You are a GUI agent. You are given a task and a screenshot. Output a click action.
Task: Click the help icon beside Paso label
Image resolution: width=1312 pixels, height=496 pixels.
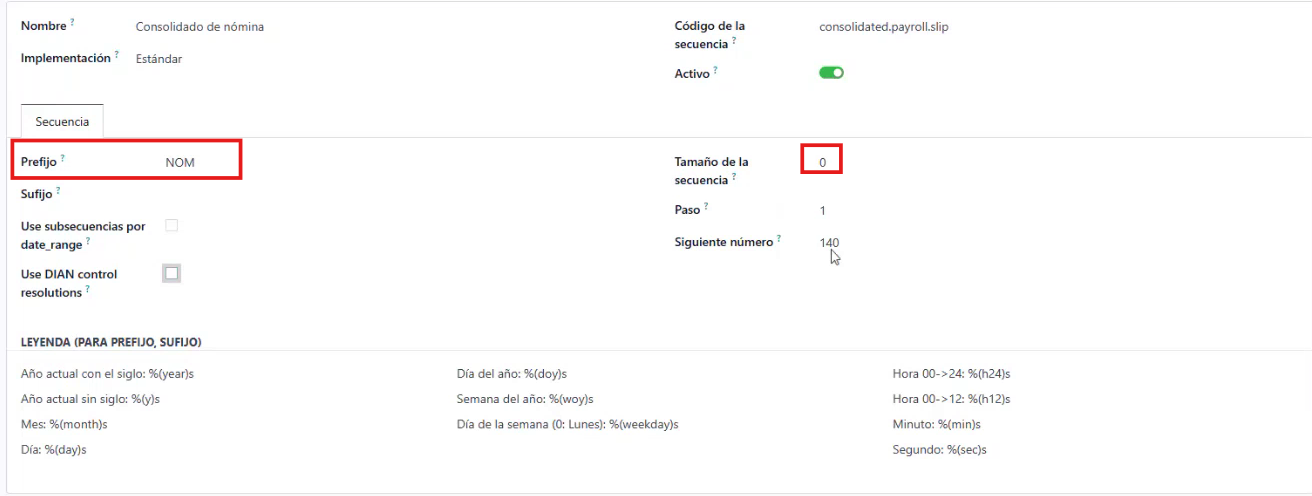[x=706, y=206]
